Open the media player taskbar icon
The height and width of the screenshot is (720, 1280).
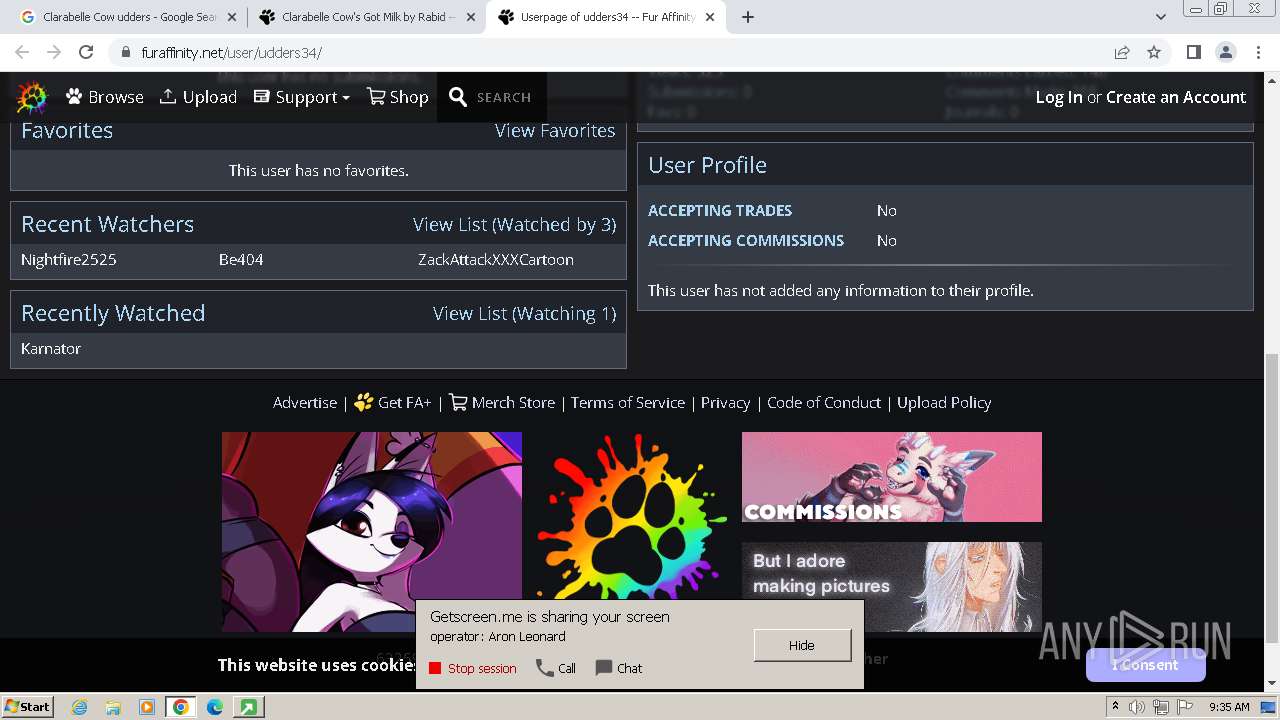(x=147, y=707)
